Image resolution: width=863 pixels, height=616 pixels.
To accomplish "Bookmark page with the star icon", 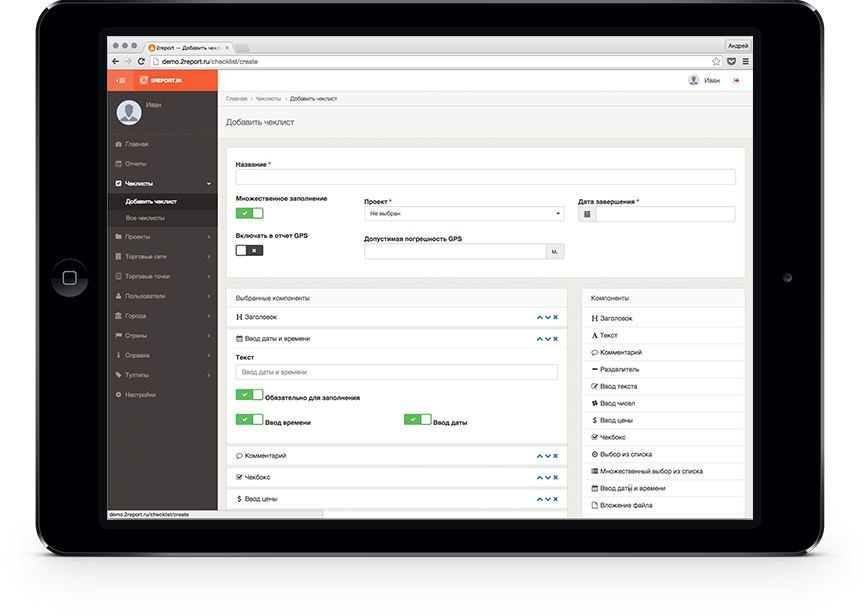I will click(716, 62).
